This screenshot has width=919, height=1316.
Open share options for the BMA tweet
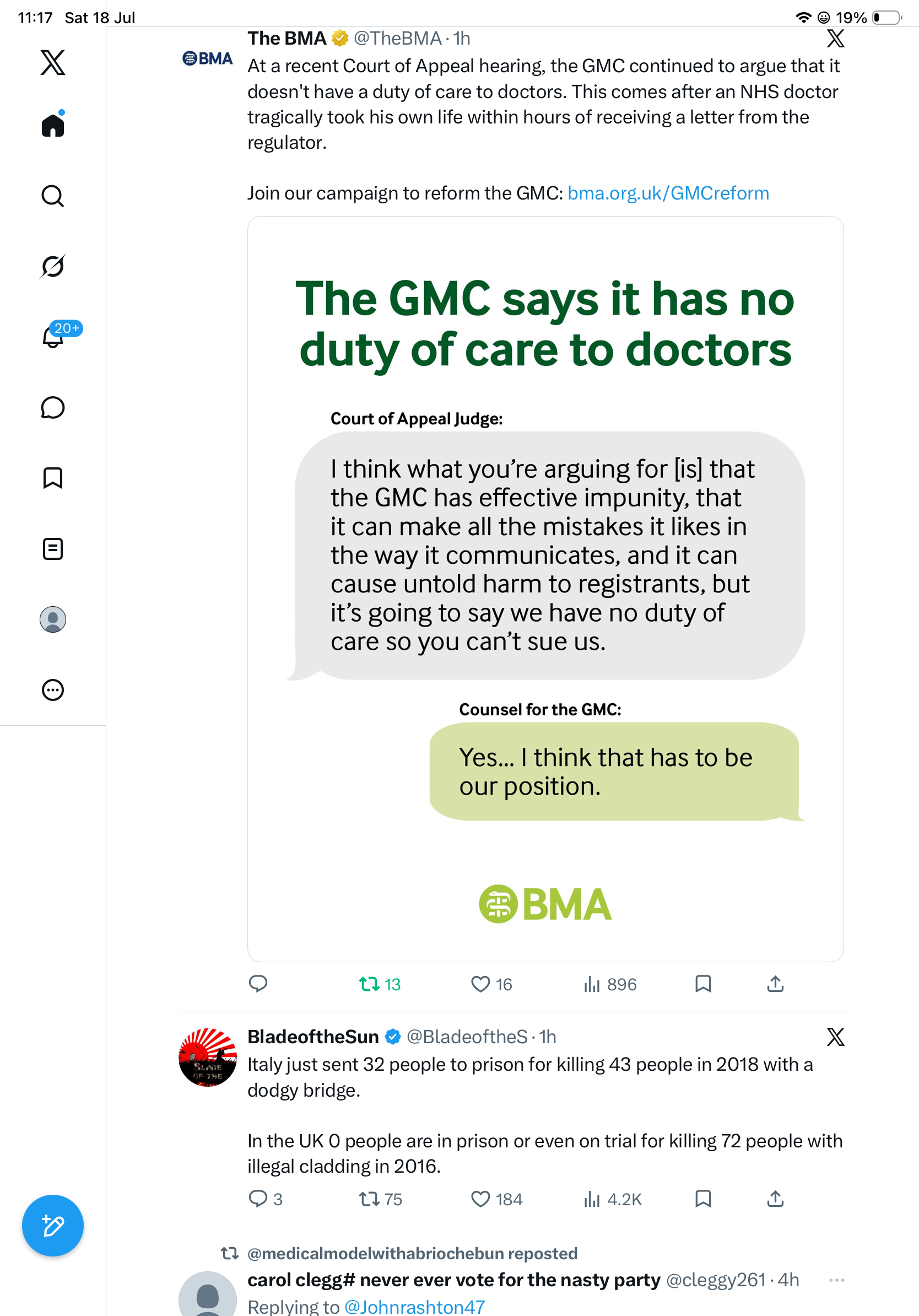[x=775, y=984]
